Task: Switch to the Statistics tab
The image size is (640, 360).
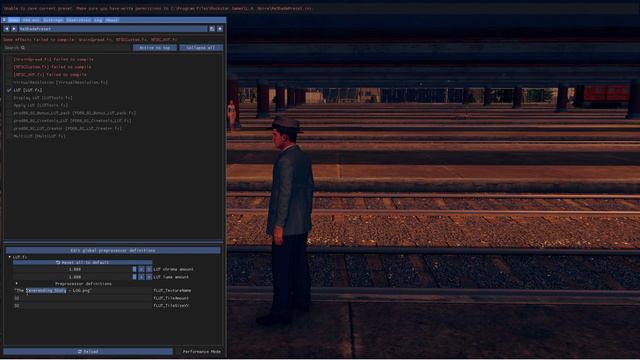Action: coord(78,20)
